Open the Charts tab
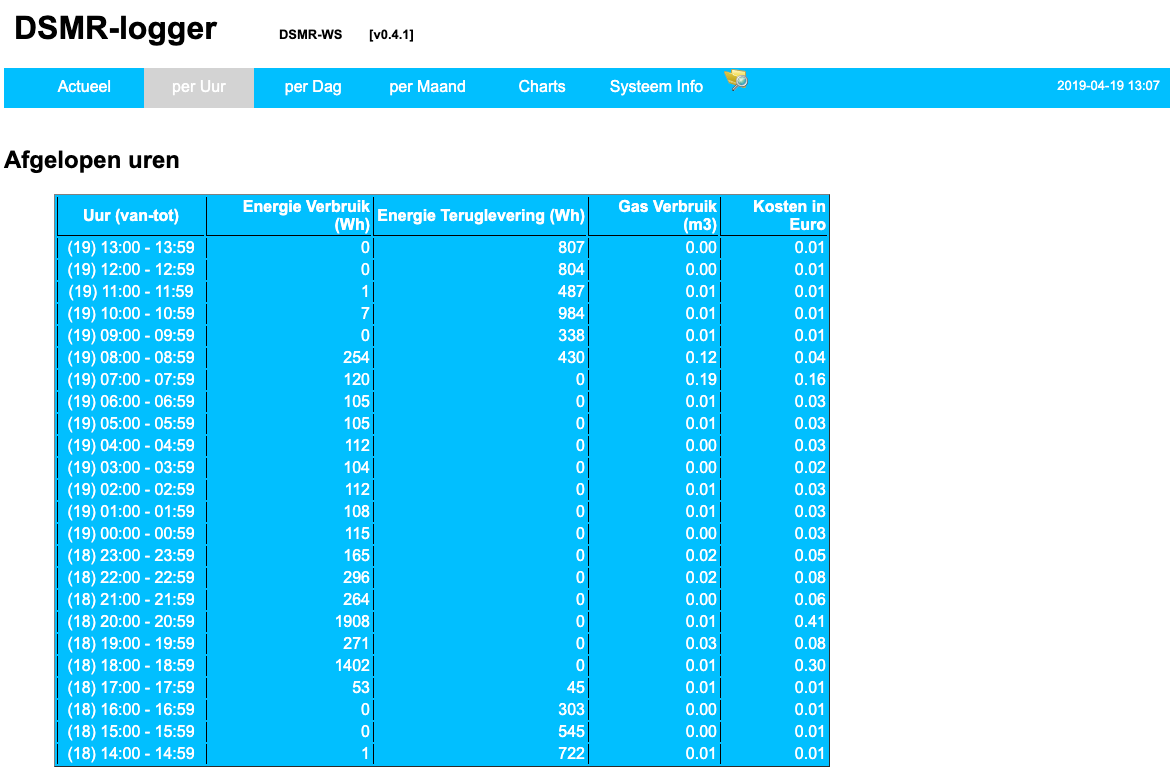The image size is (1173, 779). pyautogui.click(x=542, y=87)
